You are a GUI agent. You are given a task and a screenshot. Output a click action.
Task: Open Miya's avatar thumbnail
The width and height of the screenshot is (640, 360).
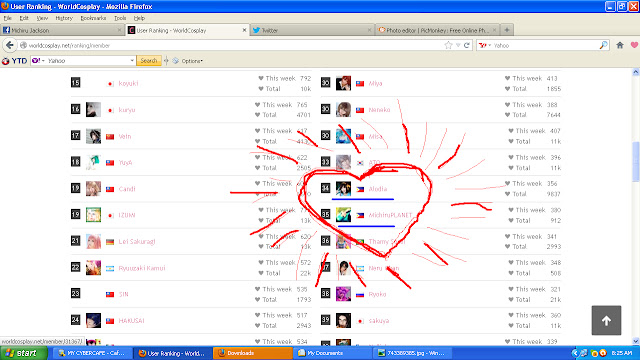pos(343,83)
